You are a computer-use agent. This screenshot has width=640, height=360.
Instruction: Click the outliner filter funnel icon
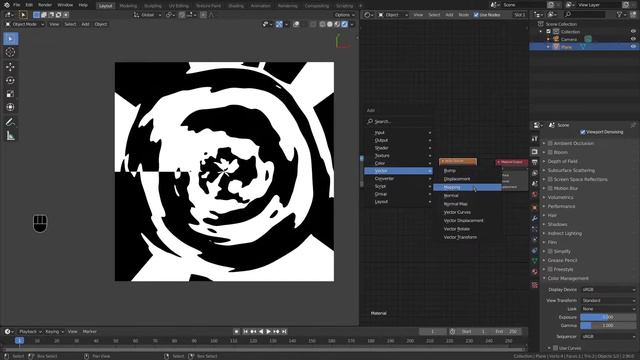click(x=620, y=15)
